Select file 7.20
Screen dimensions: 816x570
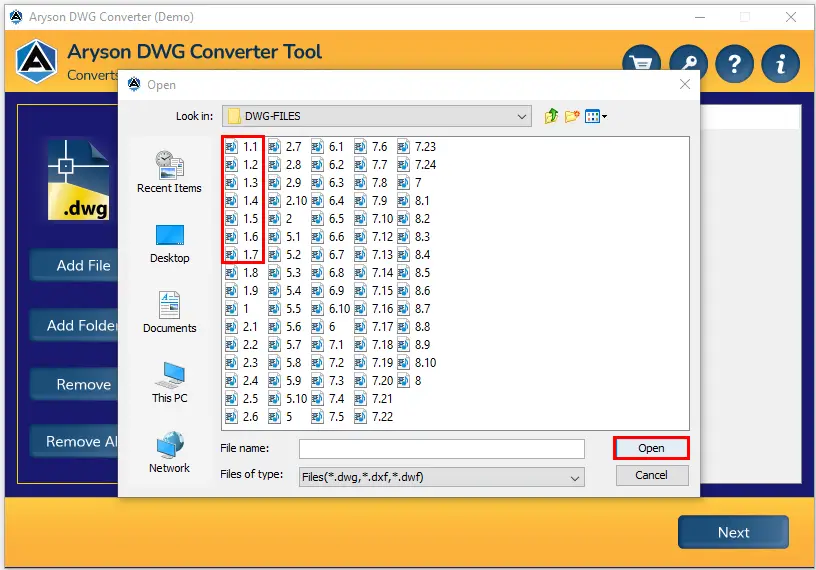(x=374, y=381)
